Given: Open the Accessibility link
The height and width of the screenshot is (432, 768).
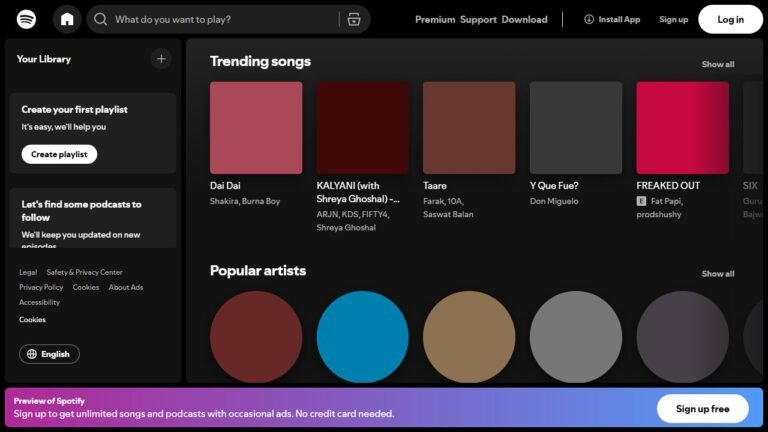Looking at the screenshot, I should click(x=39, y=303).
